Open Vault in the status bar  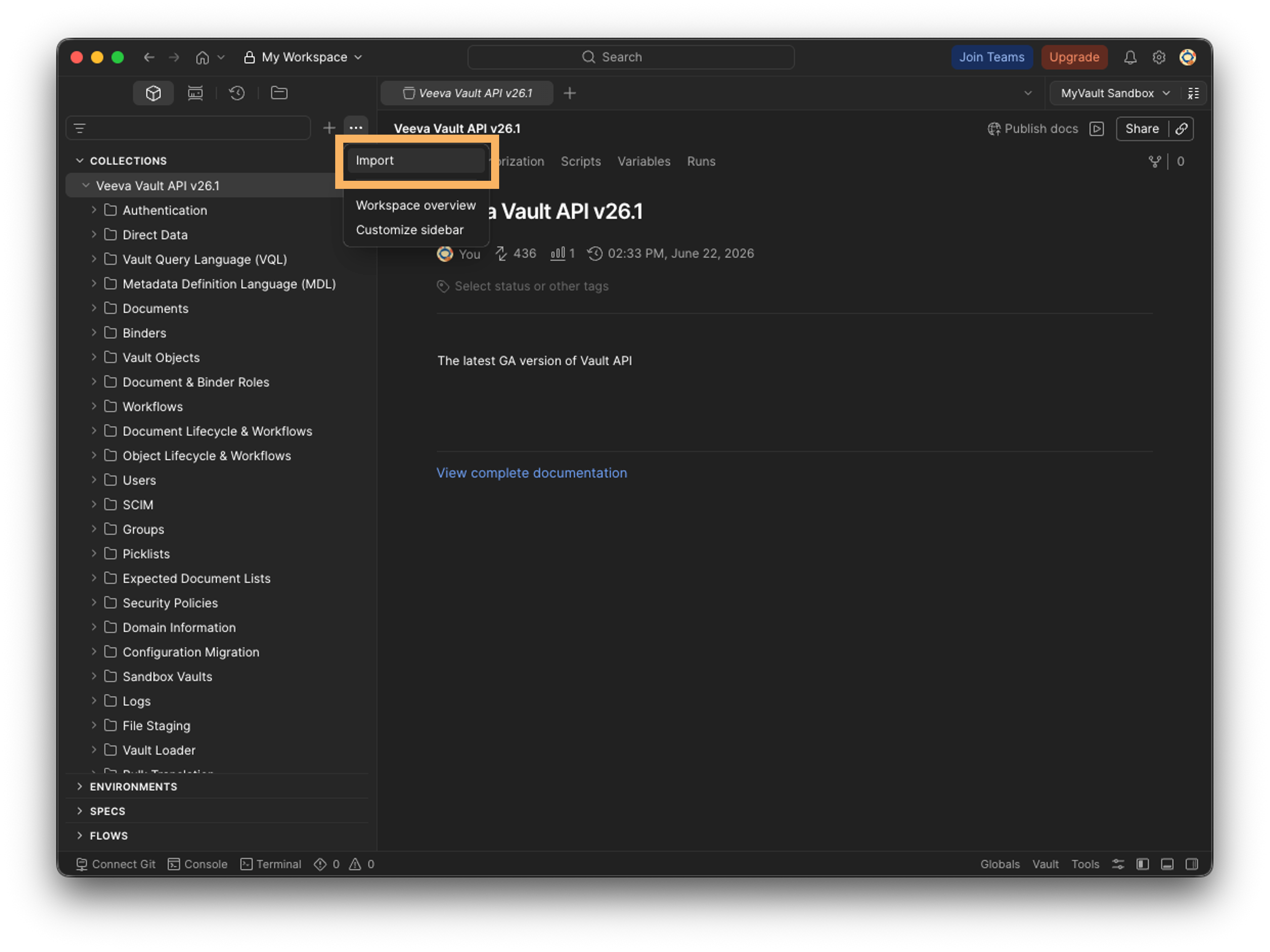[1045, 864]
